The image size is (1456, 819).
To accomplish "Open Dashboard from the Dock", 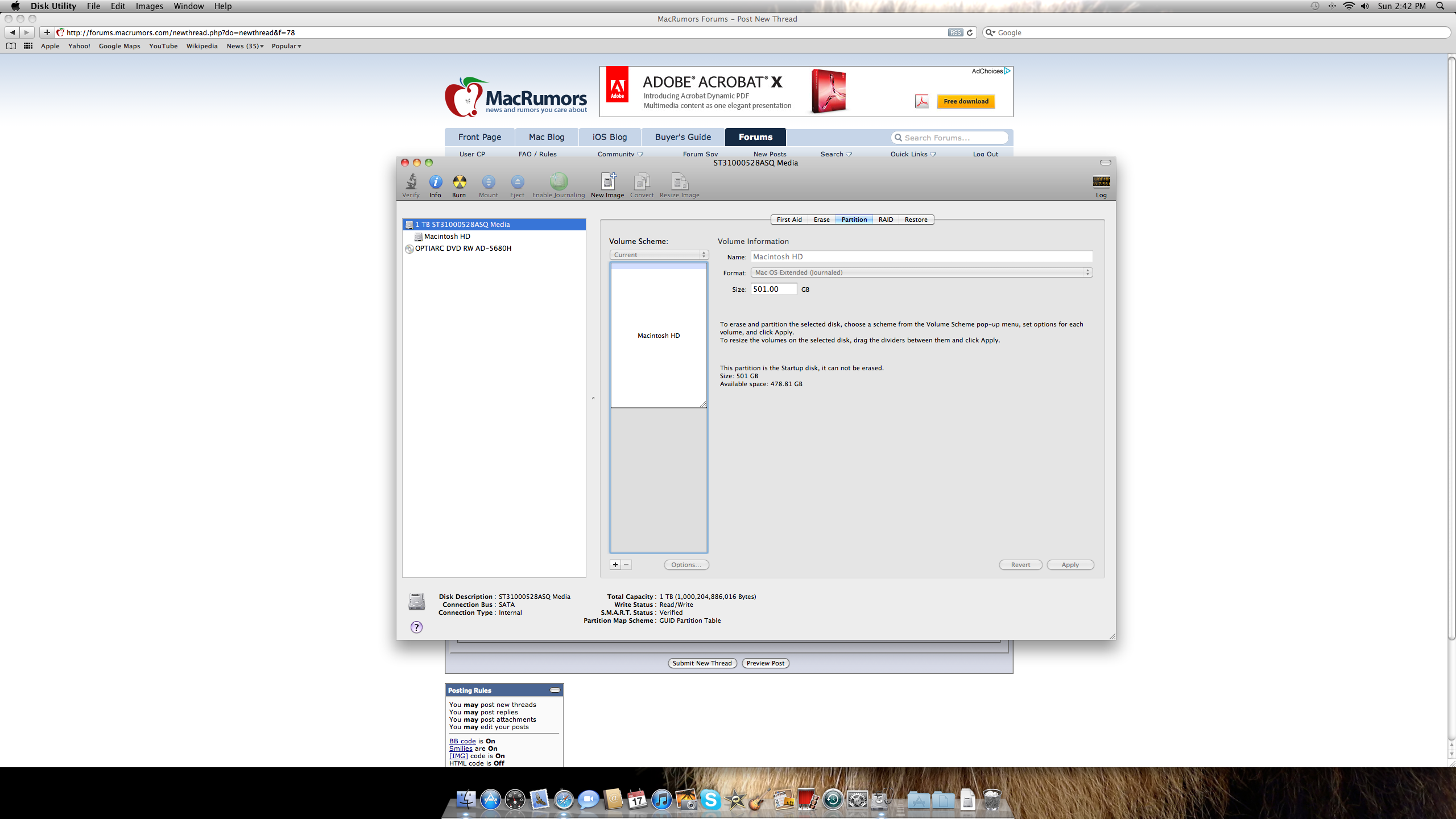I will [515, 800].
